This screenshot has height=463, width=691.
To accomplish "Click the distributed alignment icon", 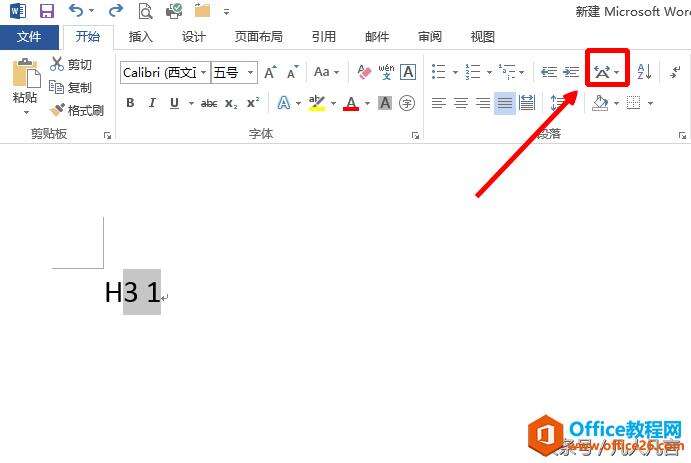I will (527, 103).
